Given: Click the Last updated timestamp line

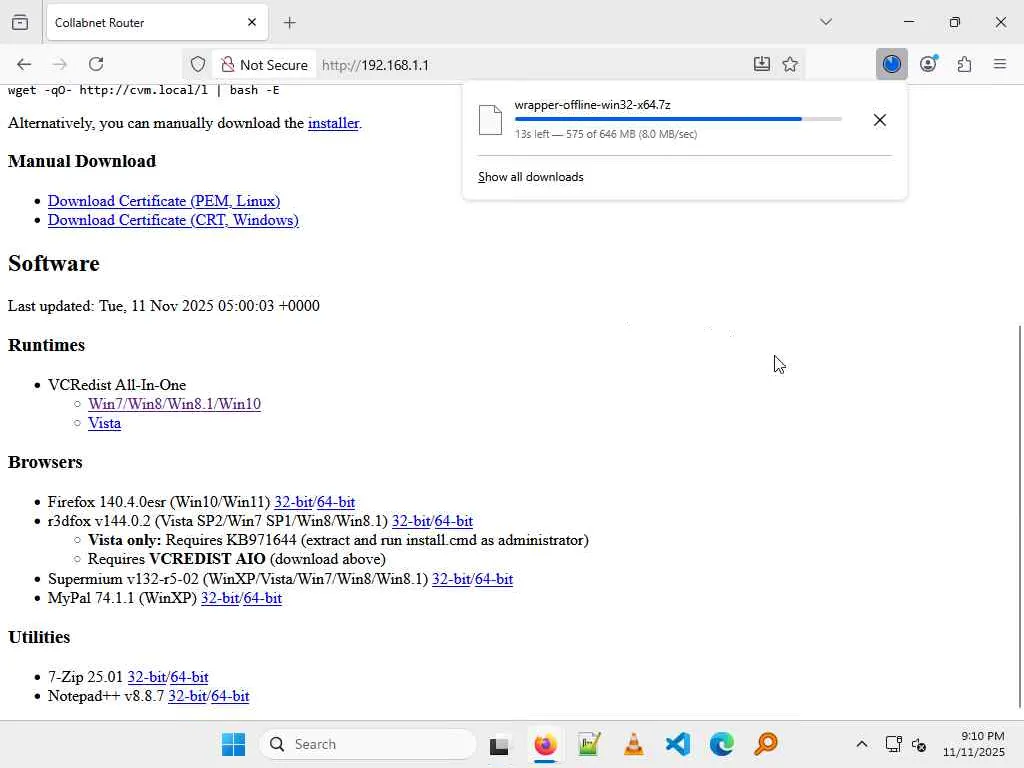Looking at the screenshot, I should [164, 306].
